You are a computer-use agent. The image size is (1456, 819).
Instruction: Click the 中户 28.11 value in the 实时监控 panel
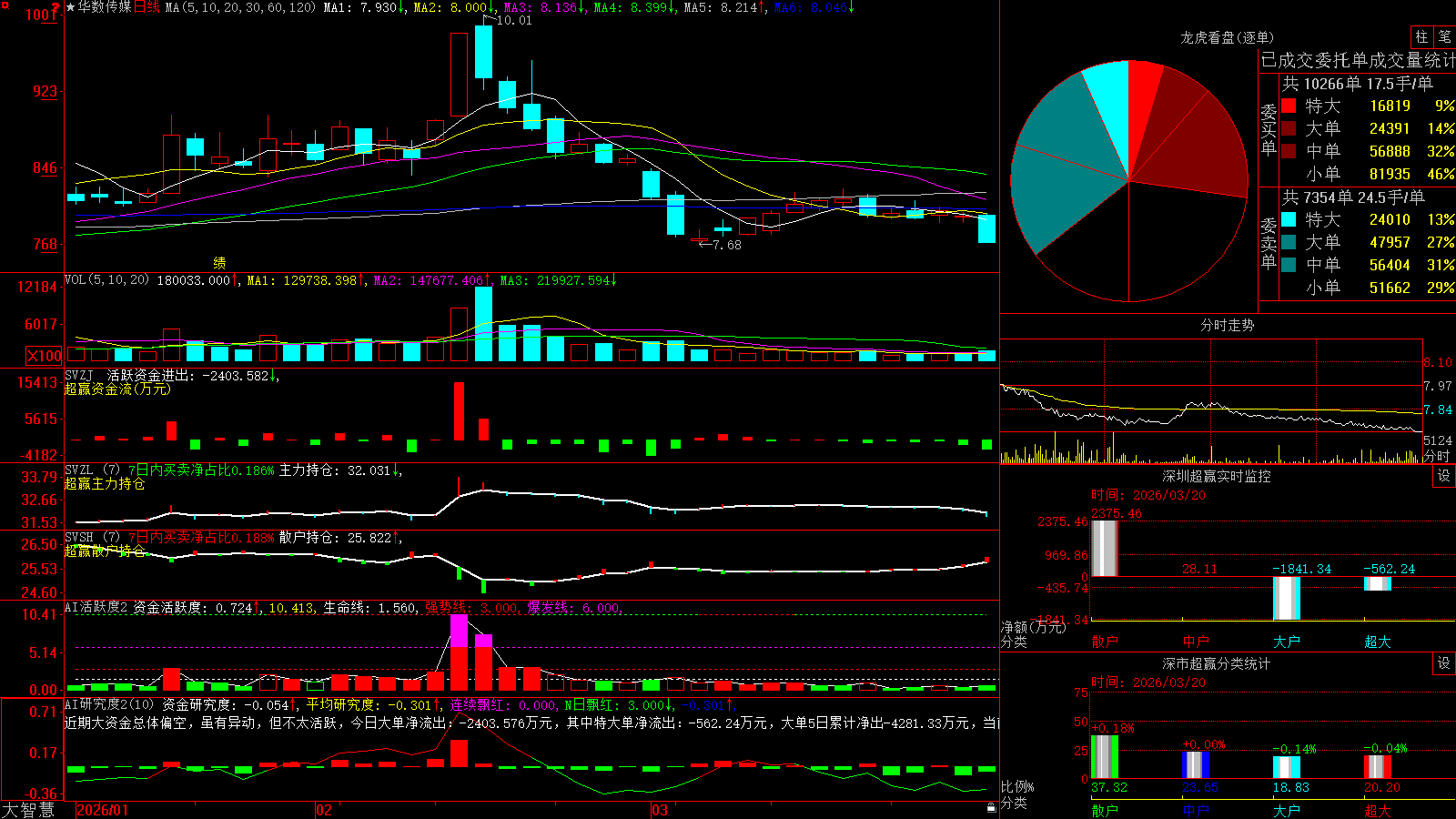pyautogui.click(x=1199, y=569)
